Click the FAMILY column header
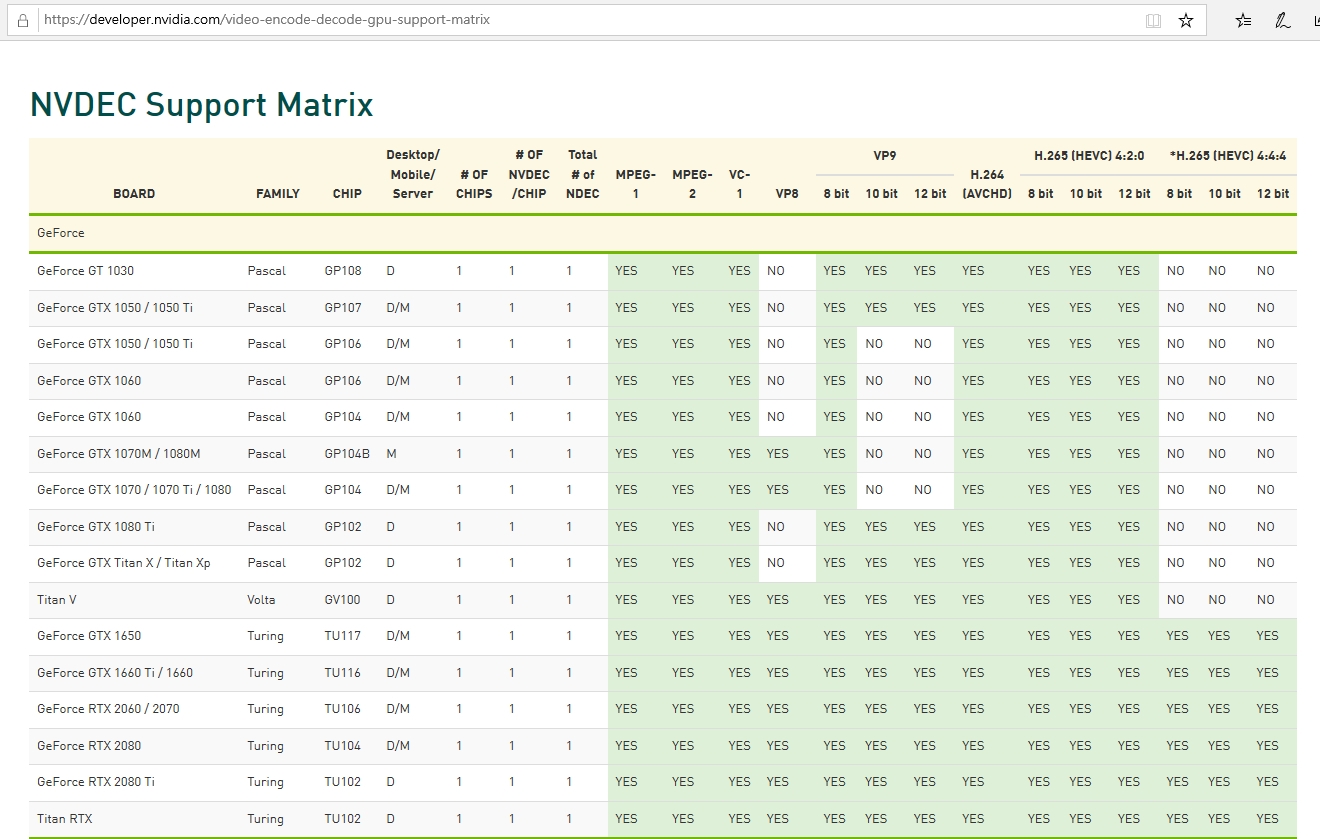1320x839 pixels. tap(278, 194)
